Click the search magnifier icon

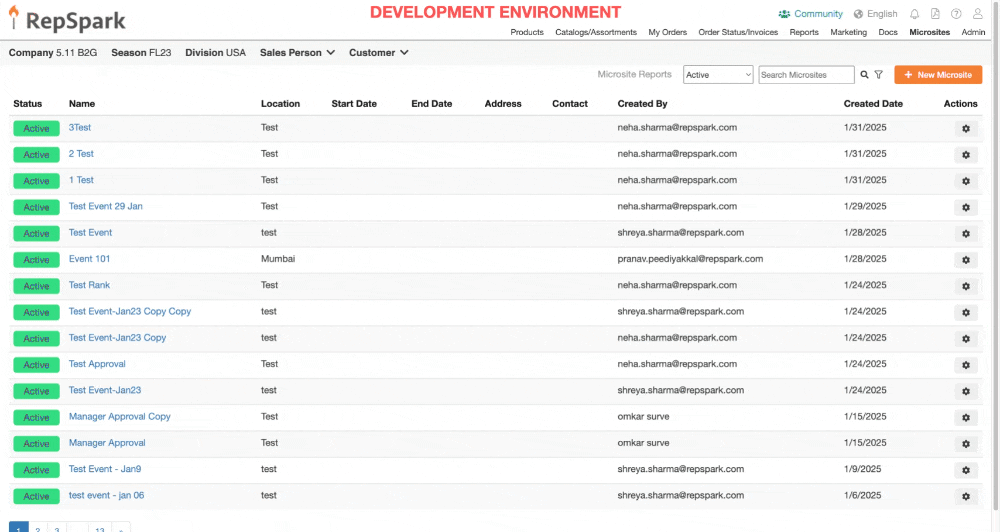(x=864, y=75)
